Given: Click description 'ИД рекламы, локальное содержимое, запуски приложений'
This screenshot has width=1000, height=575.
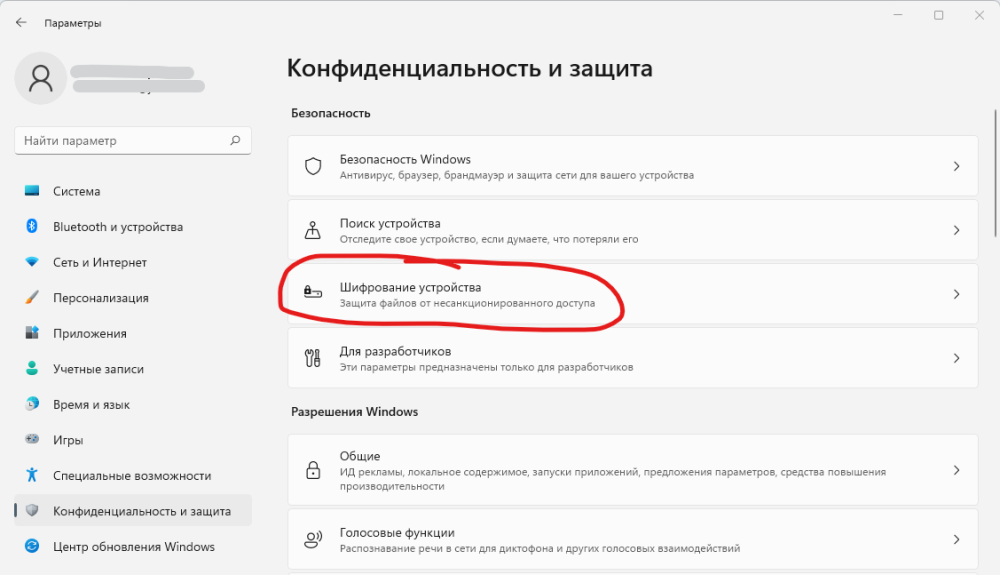Looking at the screenshot, I should coord(612,479).
